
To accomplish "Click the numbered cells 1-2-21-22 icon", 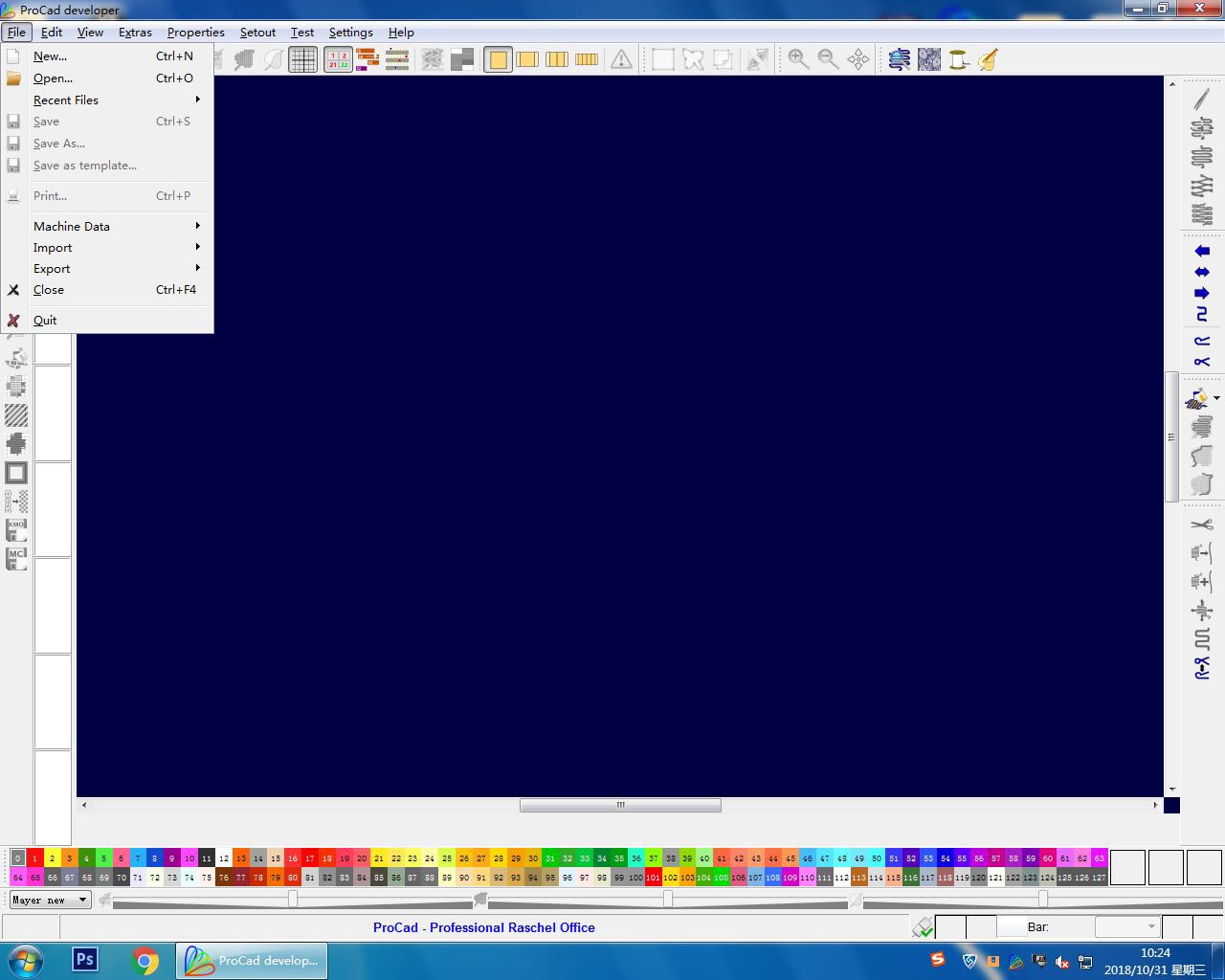I will tap(338, 59).
